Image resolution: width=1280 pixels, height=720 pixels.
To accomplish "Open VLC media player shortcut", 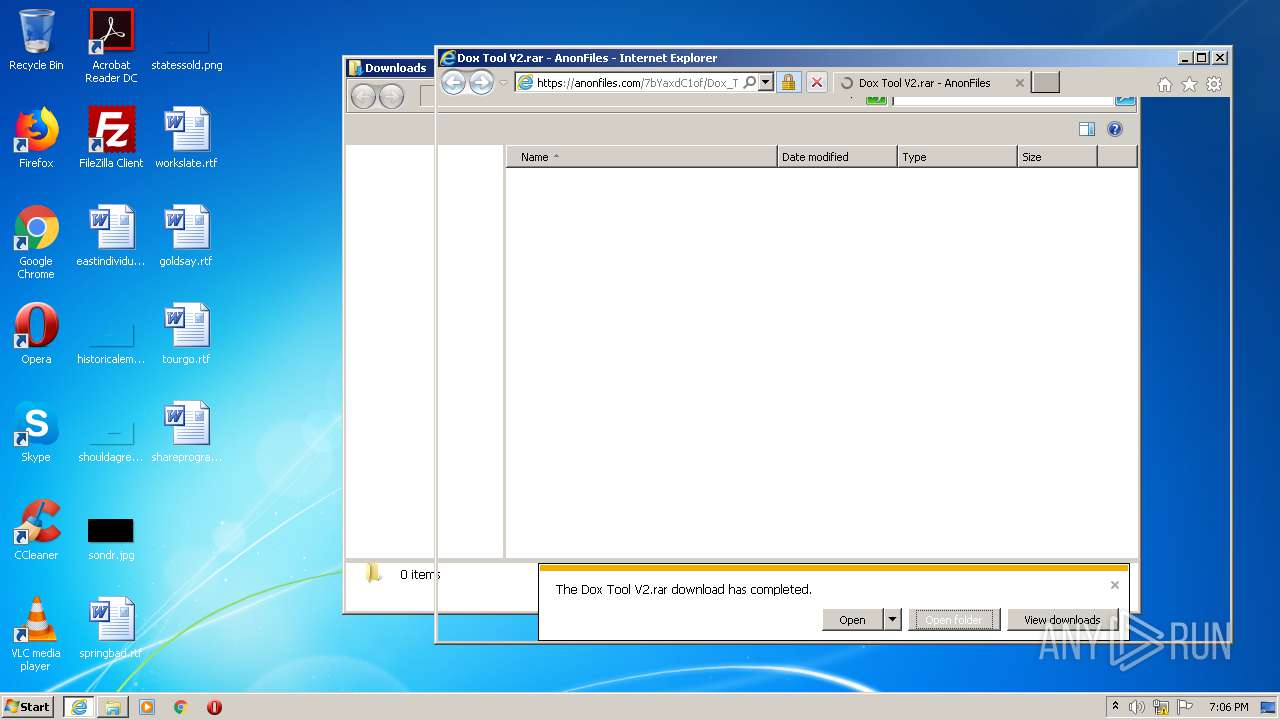I will (x=36, y=634).
